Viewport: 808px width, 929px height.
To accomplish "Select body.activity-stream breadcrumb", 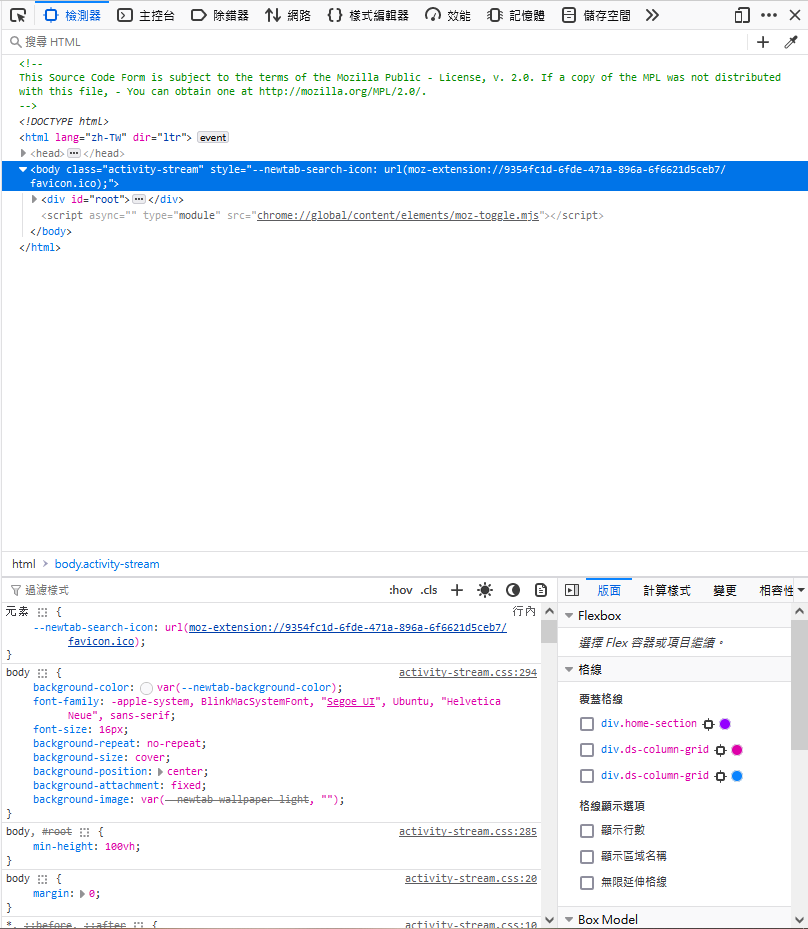I will 107,564.
